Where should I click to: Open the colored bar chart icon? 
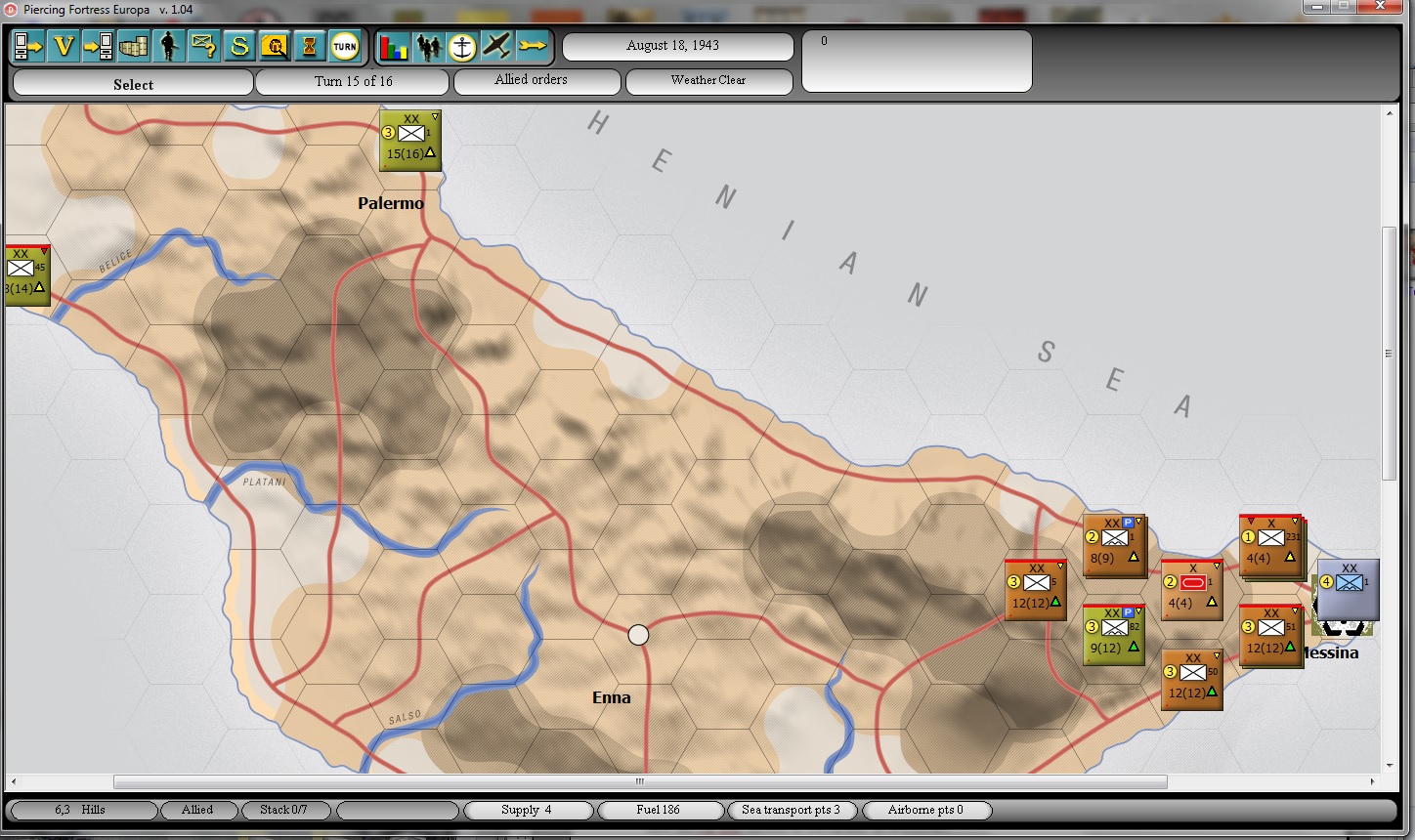point(394,46)
